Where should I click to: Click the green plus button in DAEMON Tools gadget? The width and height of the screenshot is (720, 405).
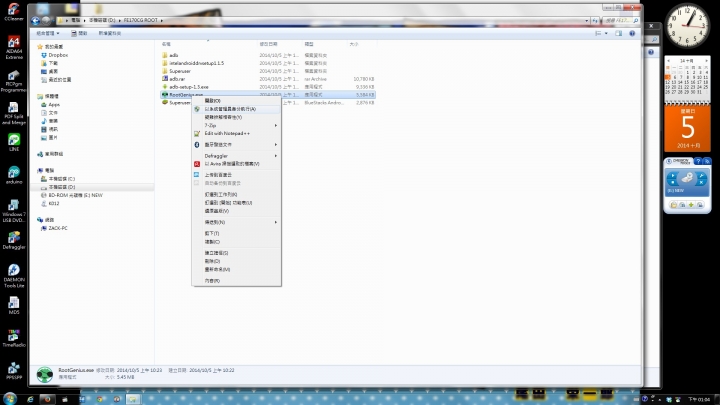(691, 205)
